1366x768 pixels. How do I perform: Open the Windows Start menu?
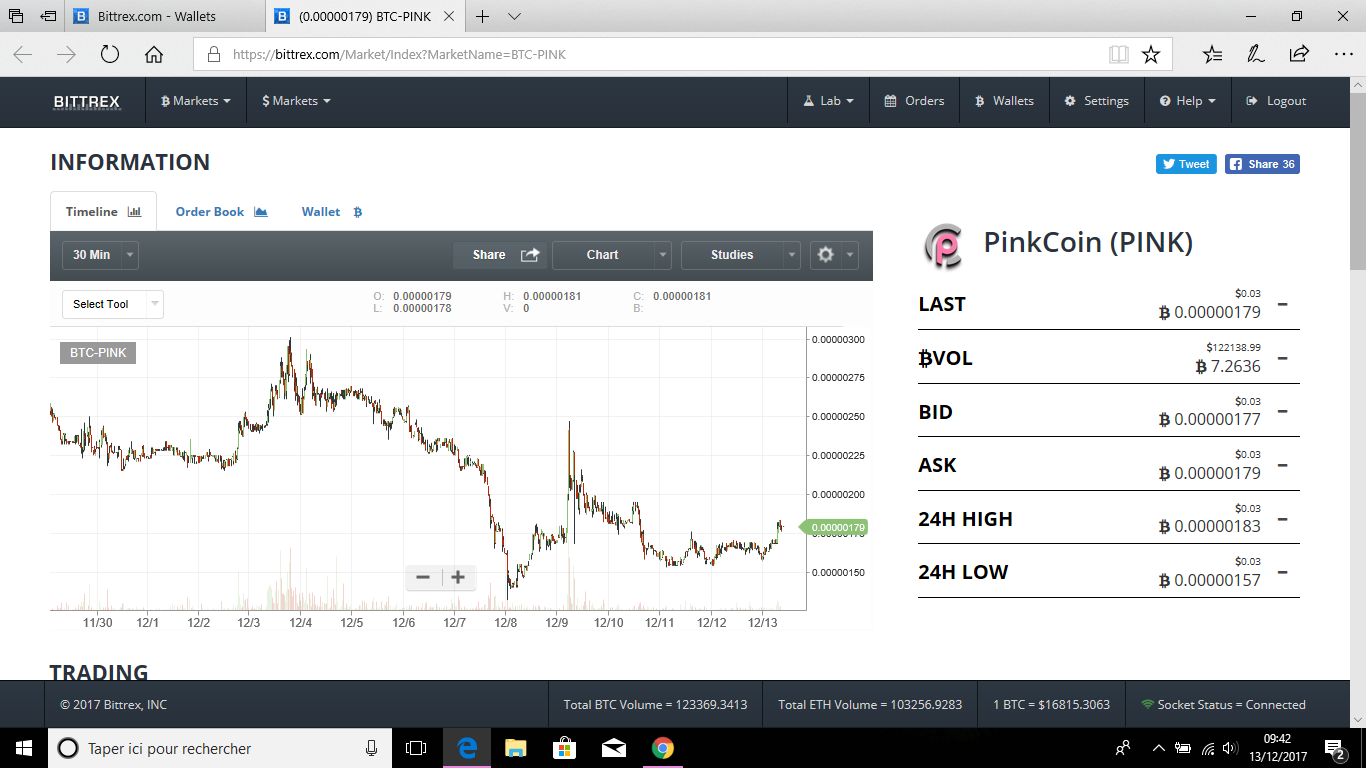click(x=24, y=748)
